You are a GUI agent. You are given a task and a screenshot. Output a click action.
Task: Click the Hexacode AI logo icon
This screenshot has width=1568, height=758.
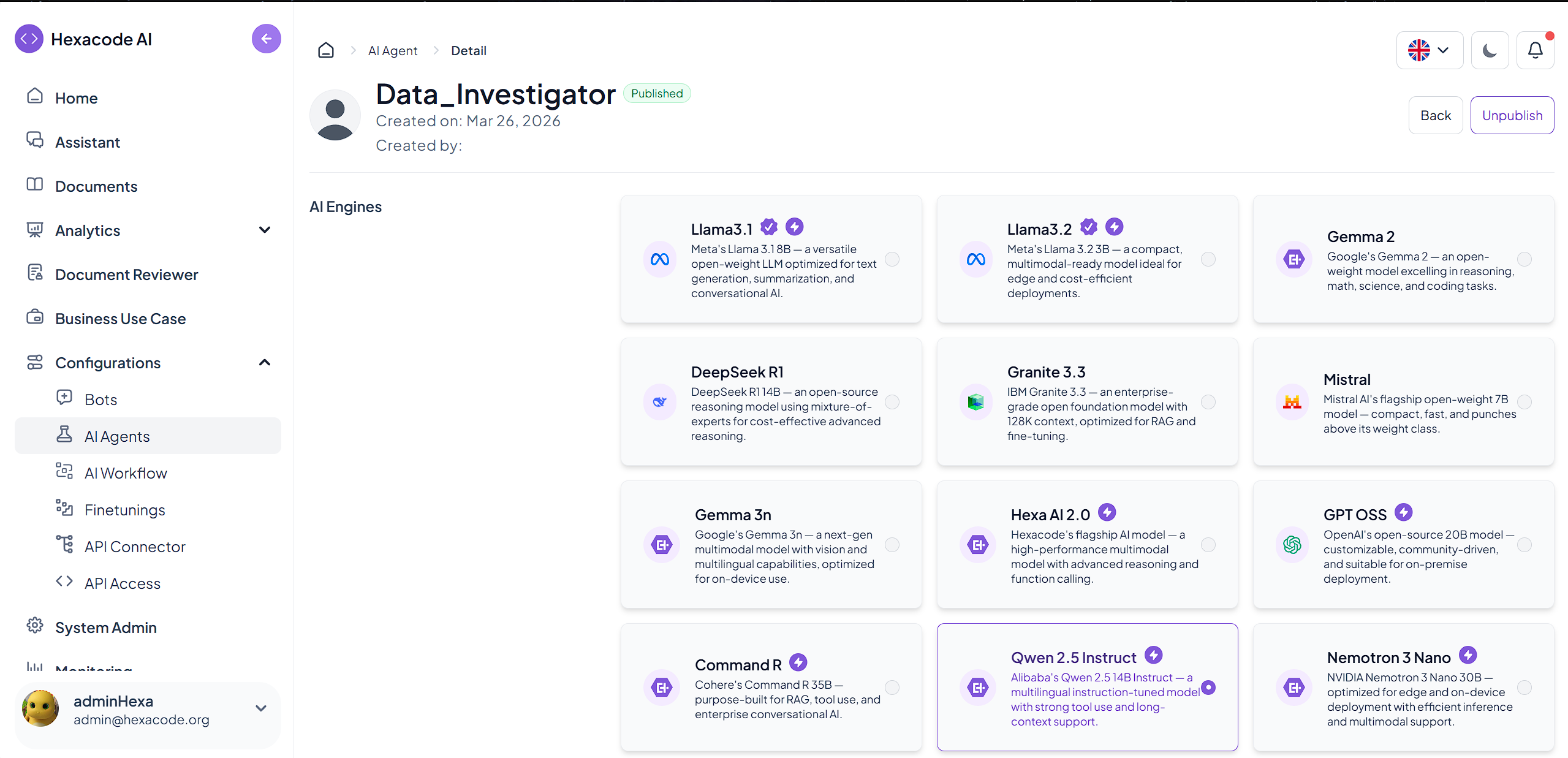pyautogui.click(x=29, y=39)
